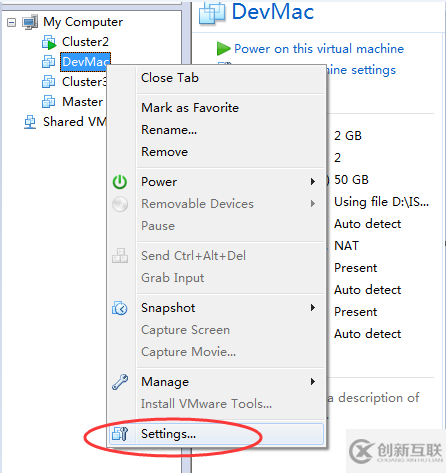
Task: Click the virtual machine settings link
Action: tap(361, 70)
